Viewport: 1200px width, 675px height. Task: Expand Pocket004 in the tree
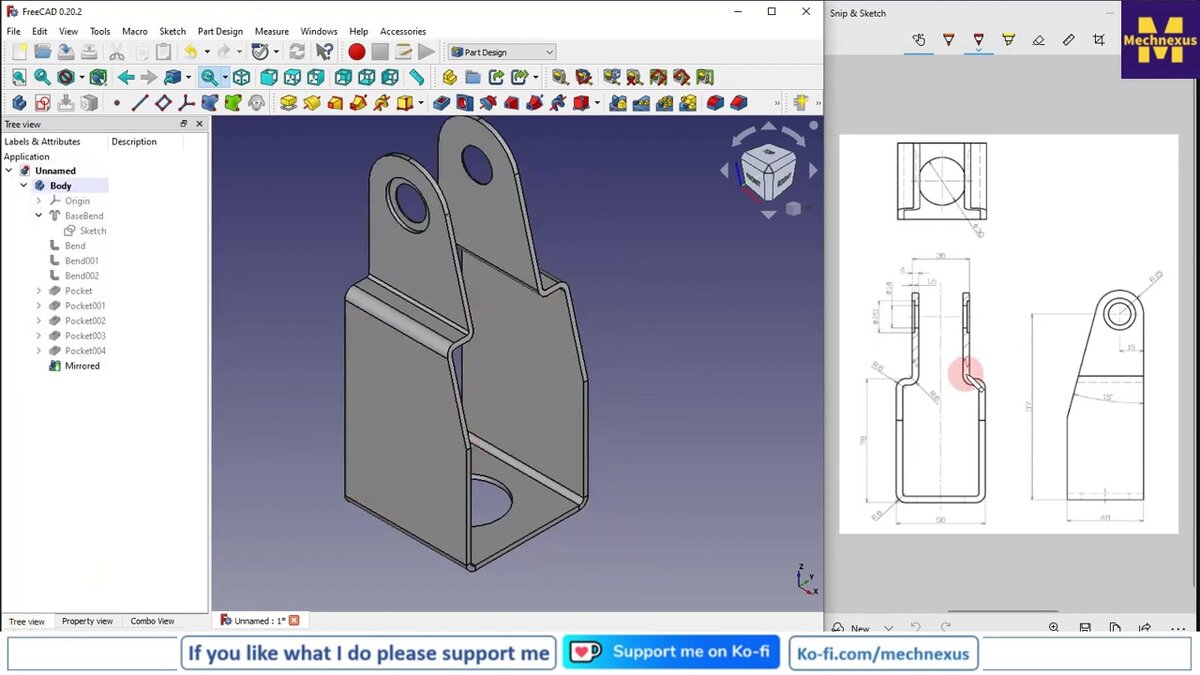39,351
